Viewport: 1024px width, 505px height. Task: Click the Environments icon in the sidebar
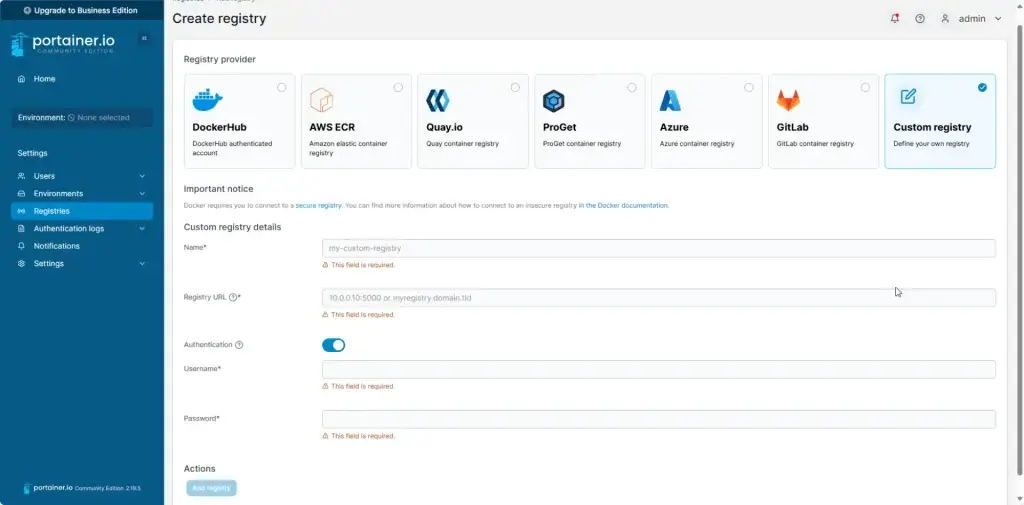point(22,194)
